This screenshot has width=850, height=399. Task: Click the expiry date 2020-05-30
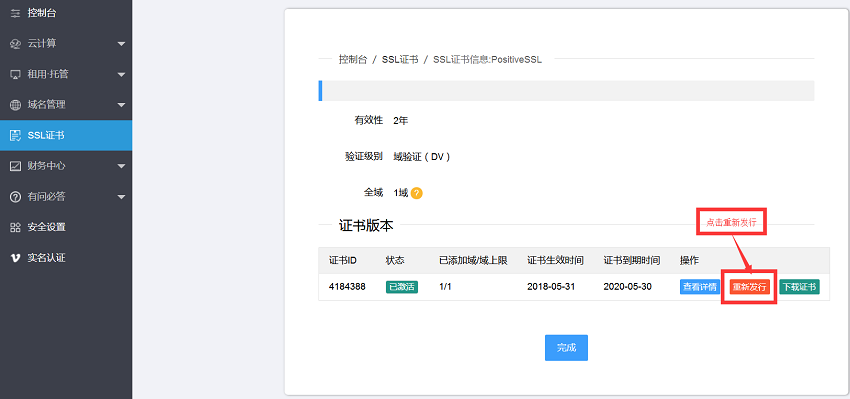coord(627,287)
